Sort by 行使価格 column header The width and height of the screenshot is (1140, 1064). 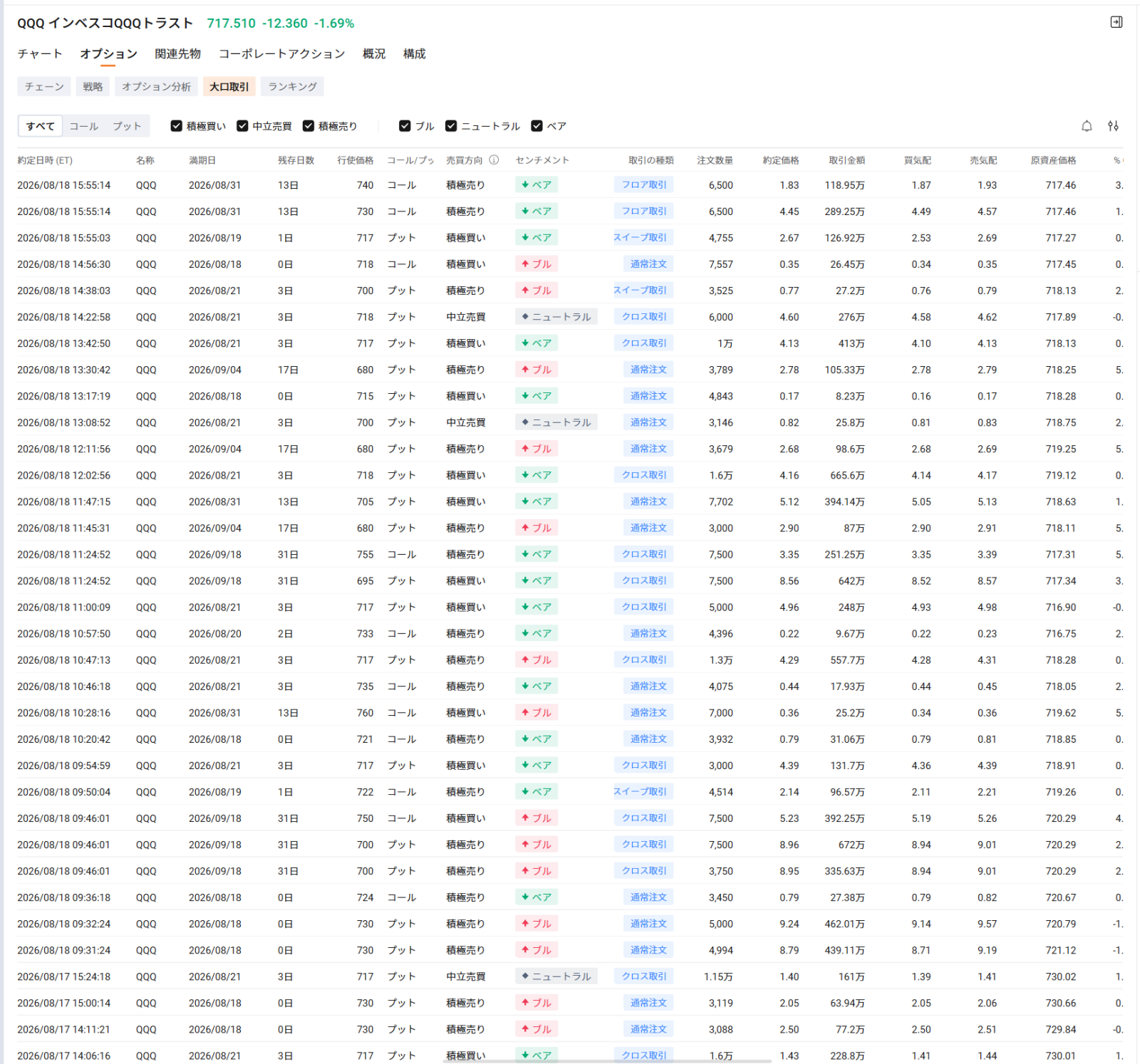356,160
